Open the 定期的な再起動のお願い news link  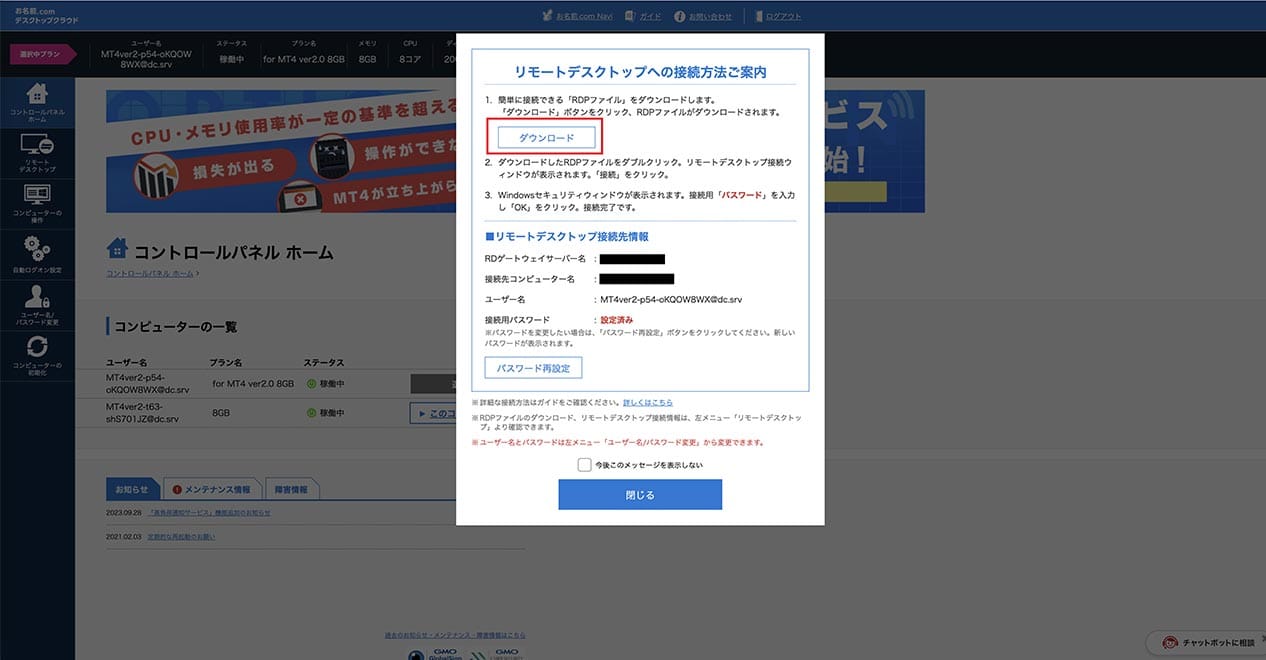click(x=182, y=536)
